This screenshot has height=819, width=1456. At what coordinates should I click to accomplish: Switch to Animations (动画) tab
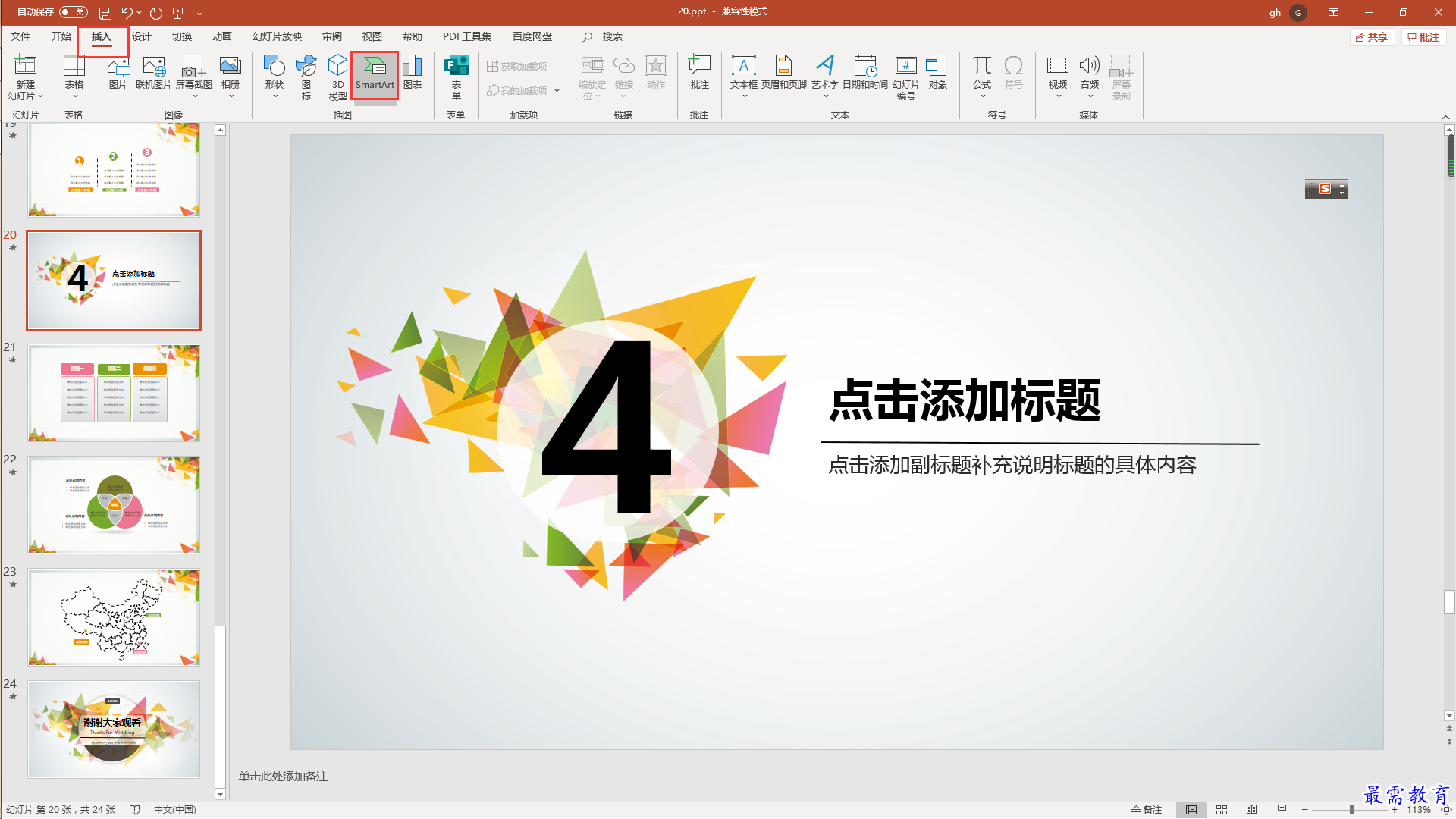(222, 36)
